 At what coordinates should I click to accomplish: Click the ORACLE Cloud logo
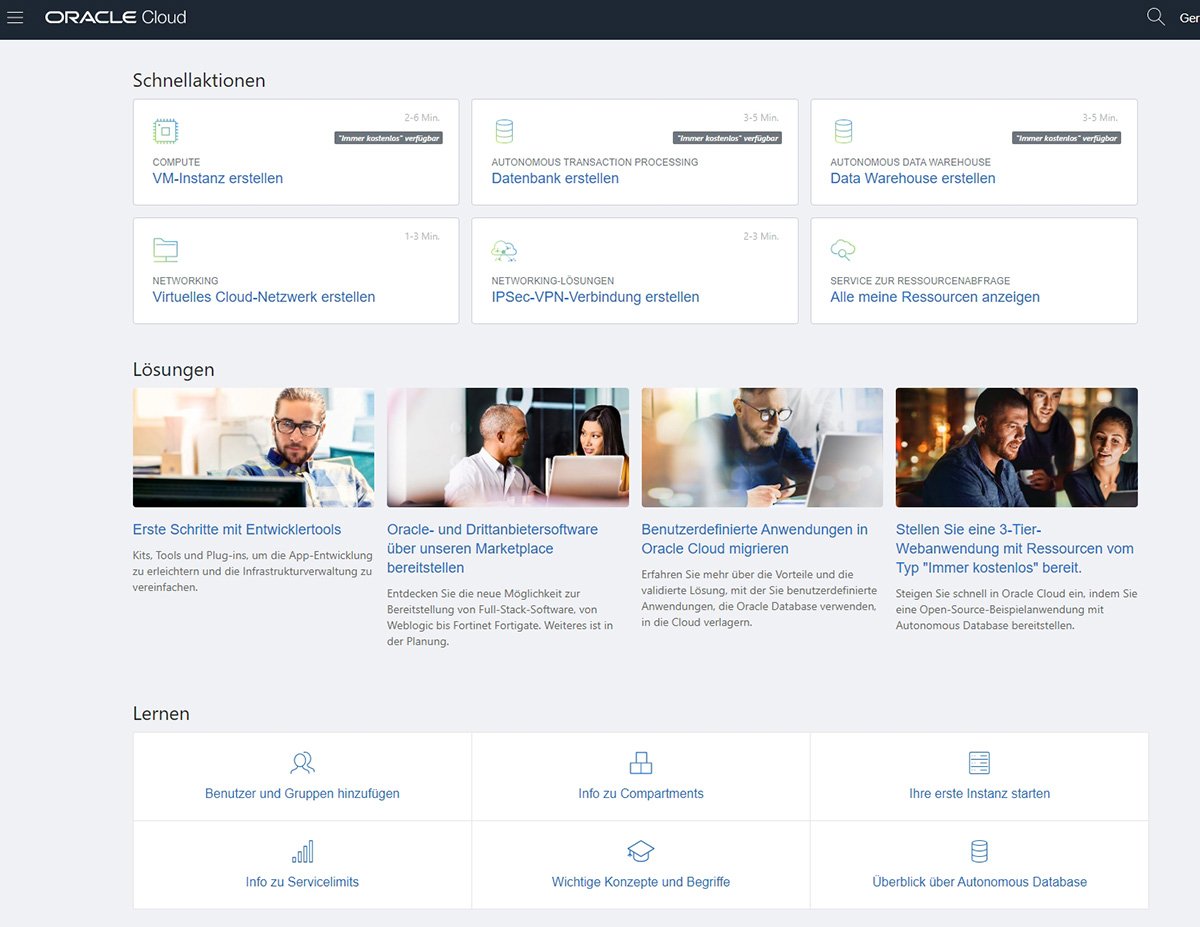(115, 16)
